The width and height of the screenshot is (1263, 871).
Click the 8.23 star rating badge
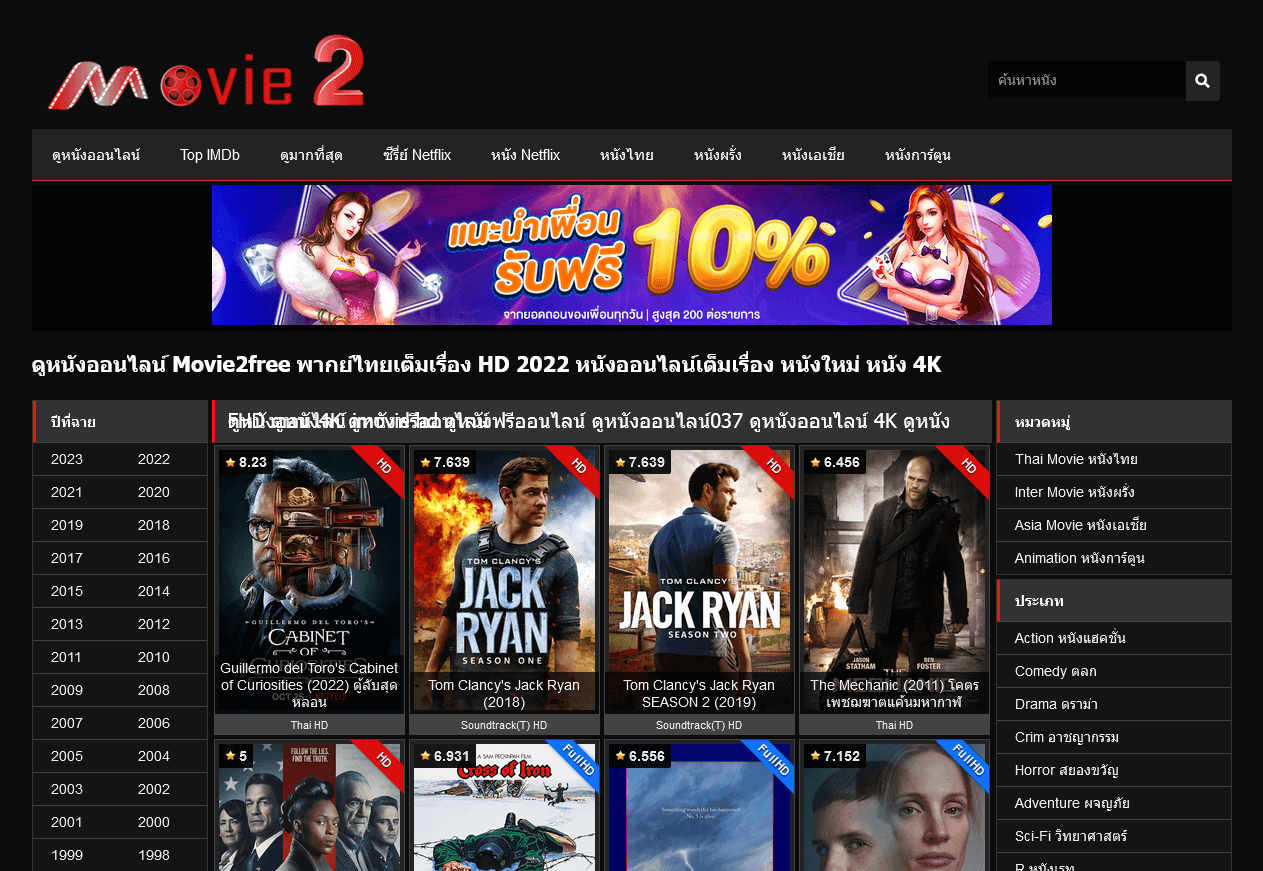click(x=245, y=462)
